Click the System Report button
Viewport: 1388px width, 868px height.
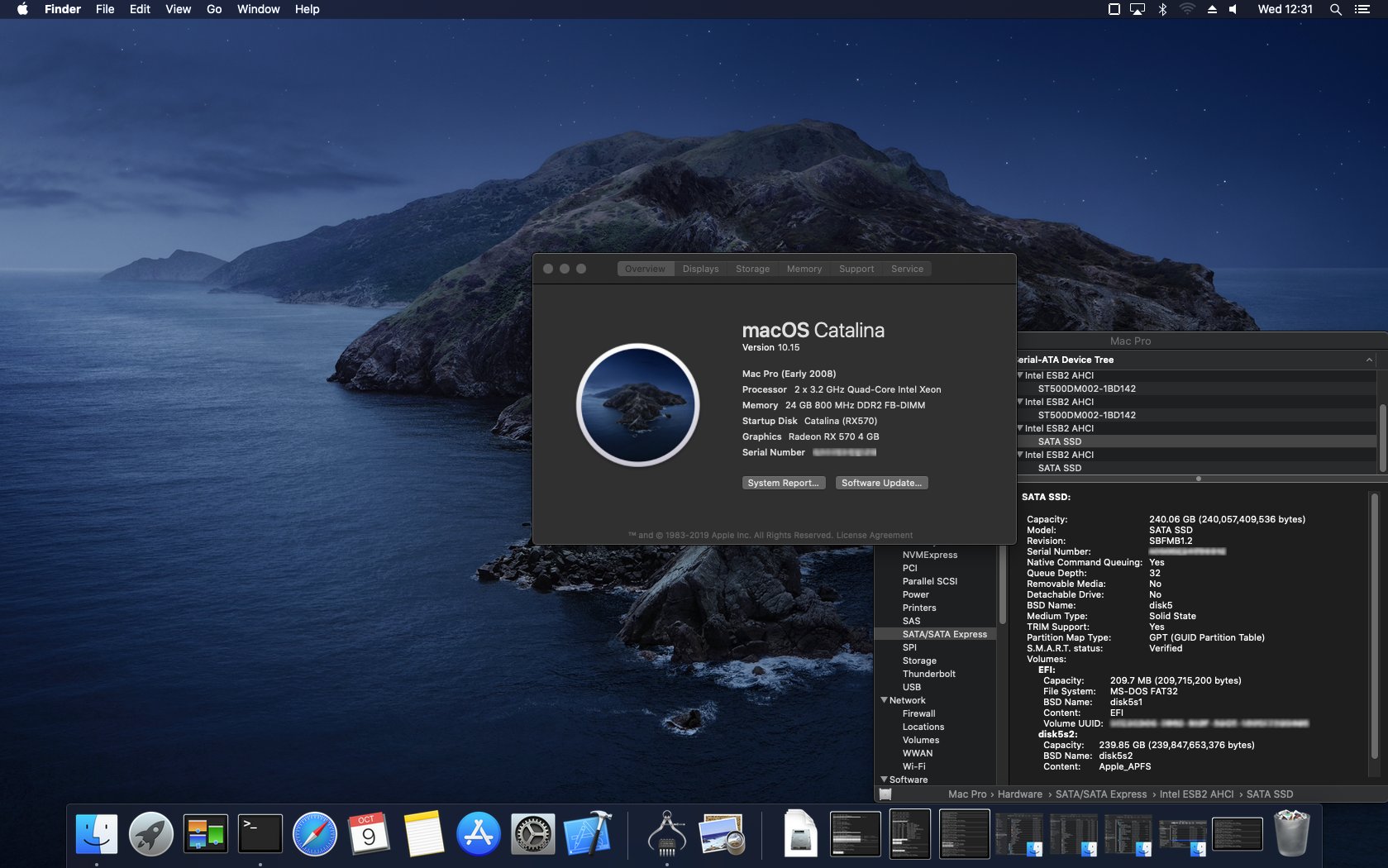(x=782, y=482)
